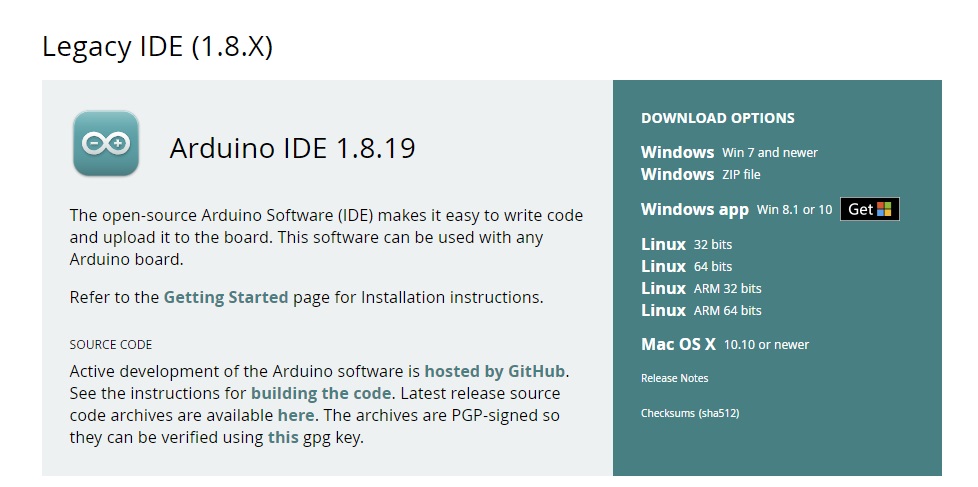Open the Checksums (sha512) link

click(x=690, y=413)
